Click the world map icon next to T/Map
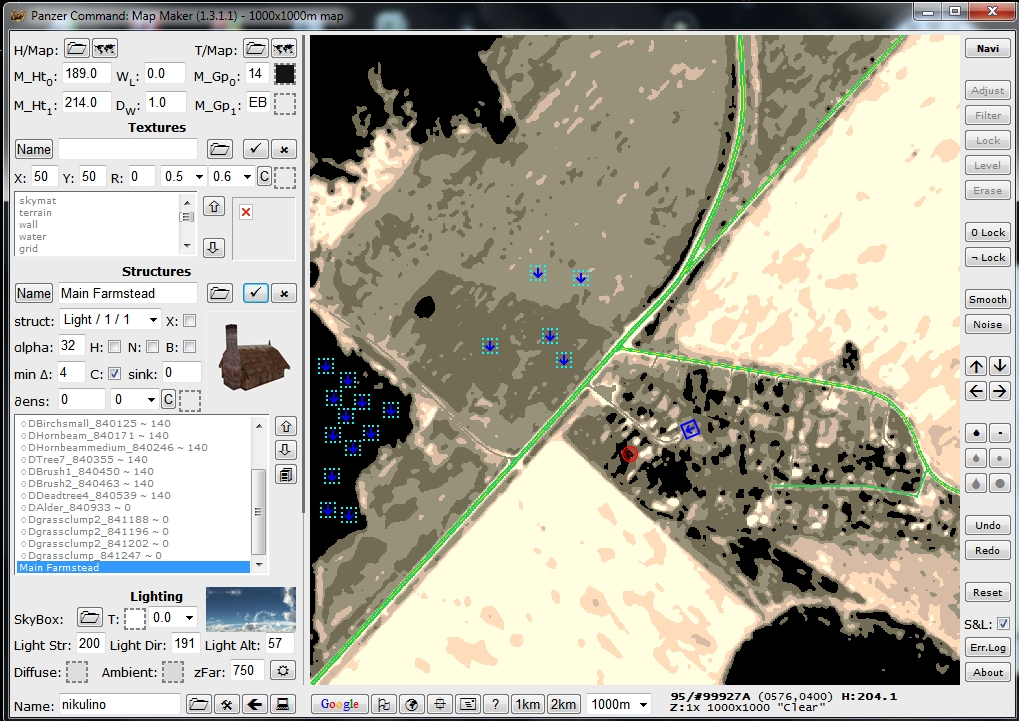This screenshot has height=721, width=1019. pyautogui.click(x=284, y=49)
